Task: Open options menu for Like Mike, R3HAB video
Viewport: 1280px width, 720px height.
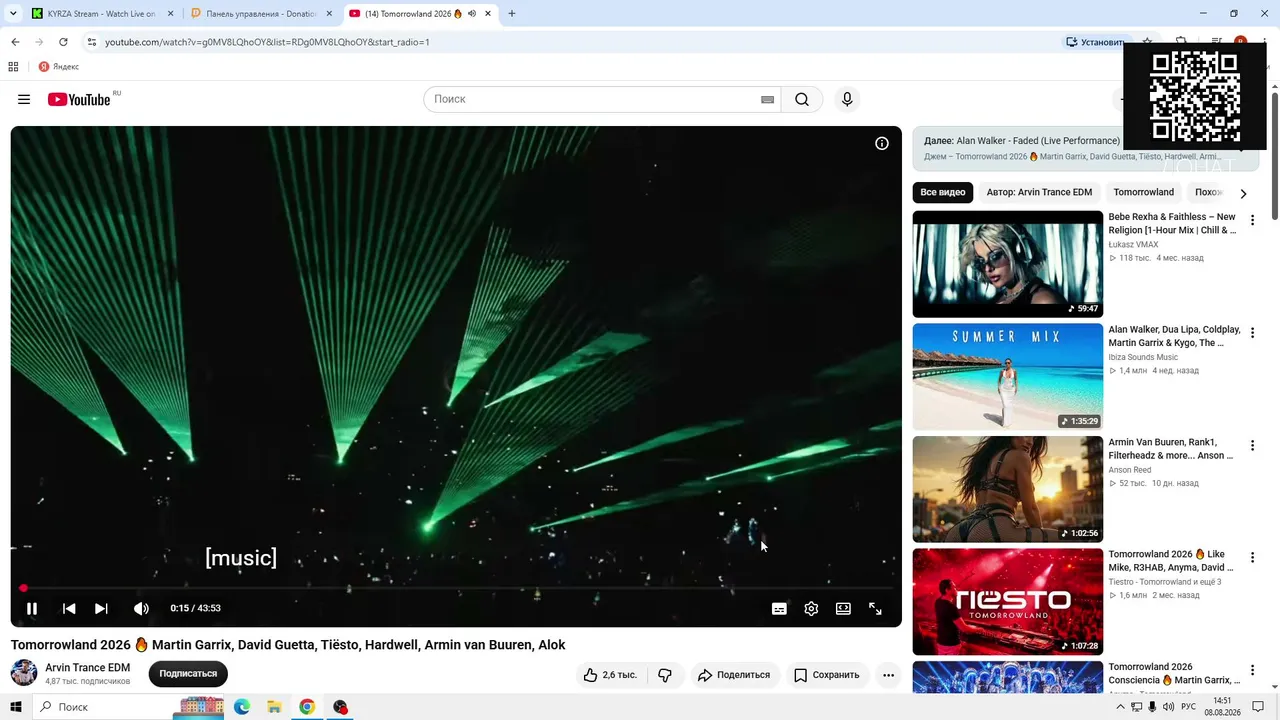Action: pos(1252,558)
